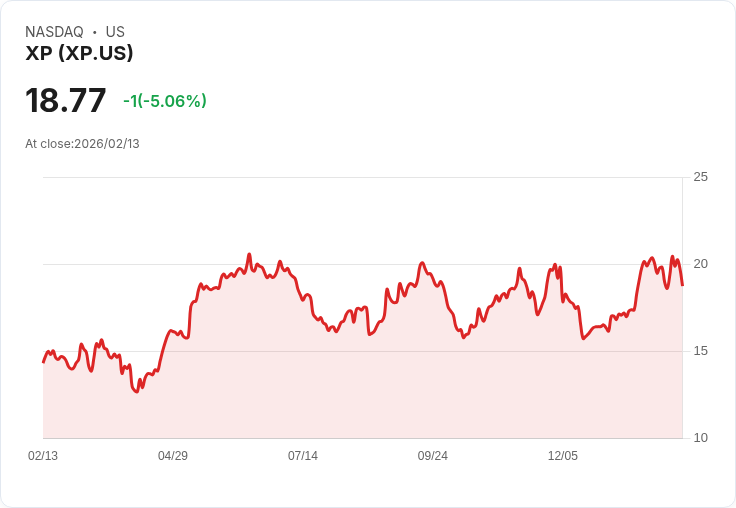Click the XP (XP.US) stock title
Screen dimensions: 736x508
pos(79,54)
